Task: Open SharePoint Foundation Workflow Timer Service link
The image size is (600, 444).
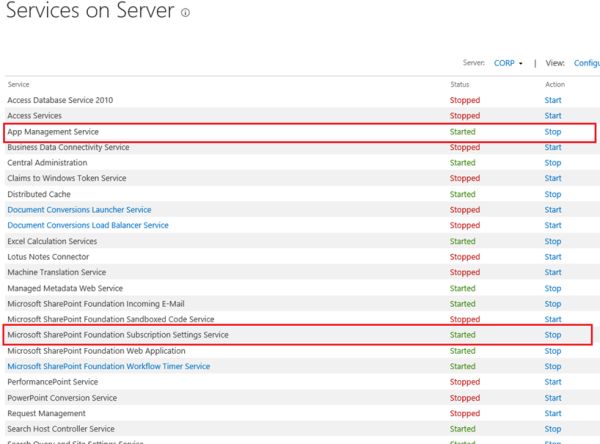Action: [x=109, y=366]
